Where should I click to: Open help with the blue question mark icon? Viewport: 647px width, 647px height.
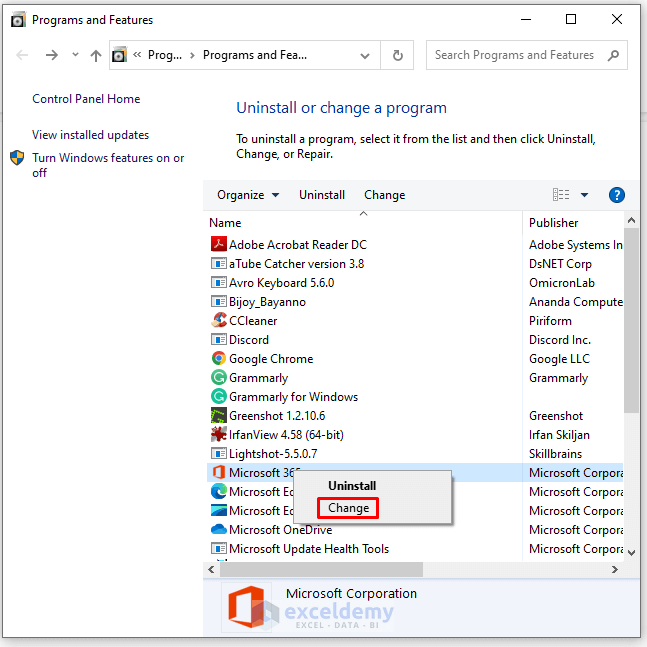tap(616, 195)
